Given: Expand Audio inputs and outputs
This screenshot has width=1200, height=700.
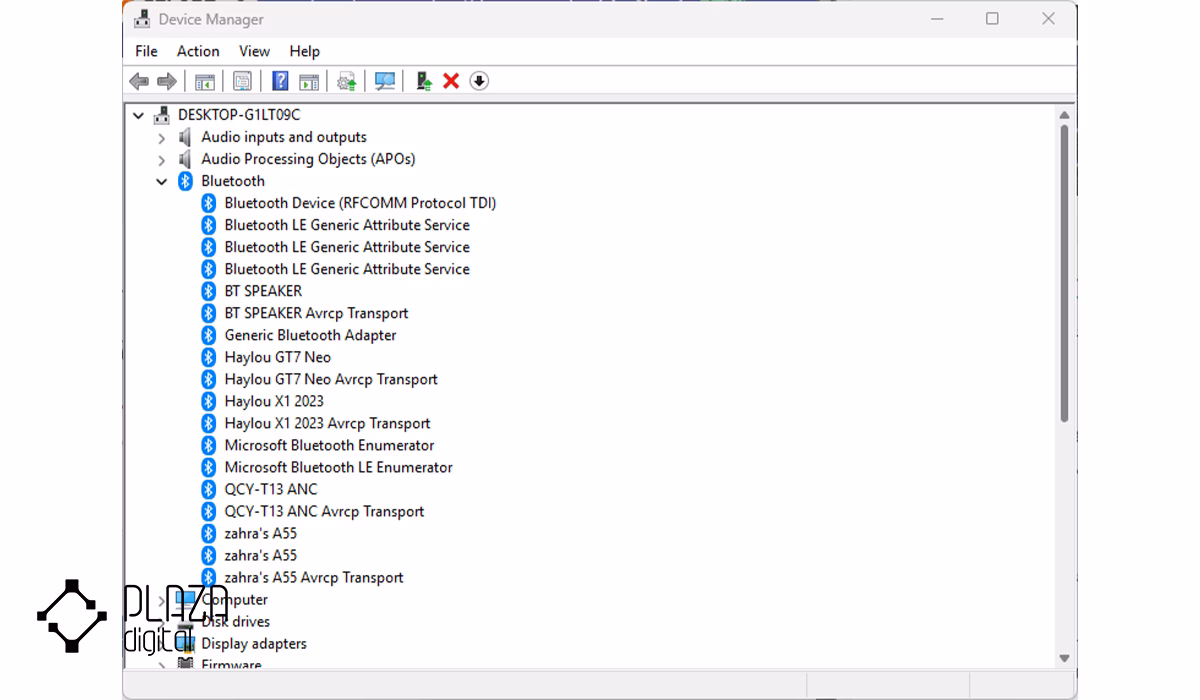Looking at the screenshot, I should coord(162,138).
